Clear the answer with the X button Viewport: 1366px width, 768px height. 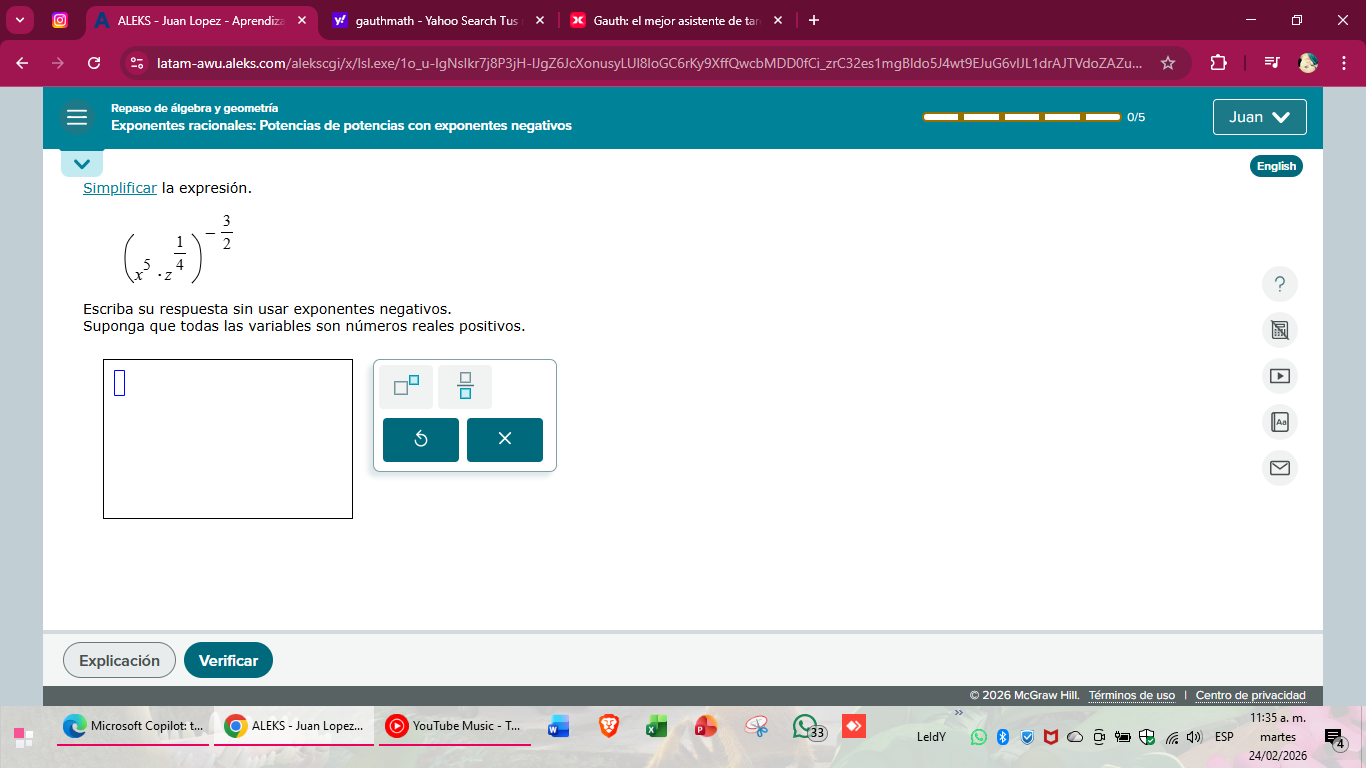point(505,439)
